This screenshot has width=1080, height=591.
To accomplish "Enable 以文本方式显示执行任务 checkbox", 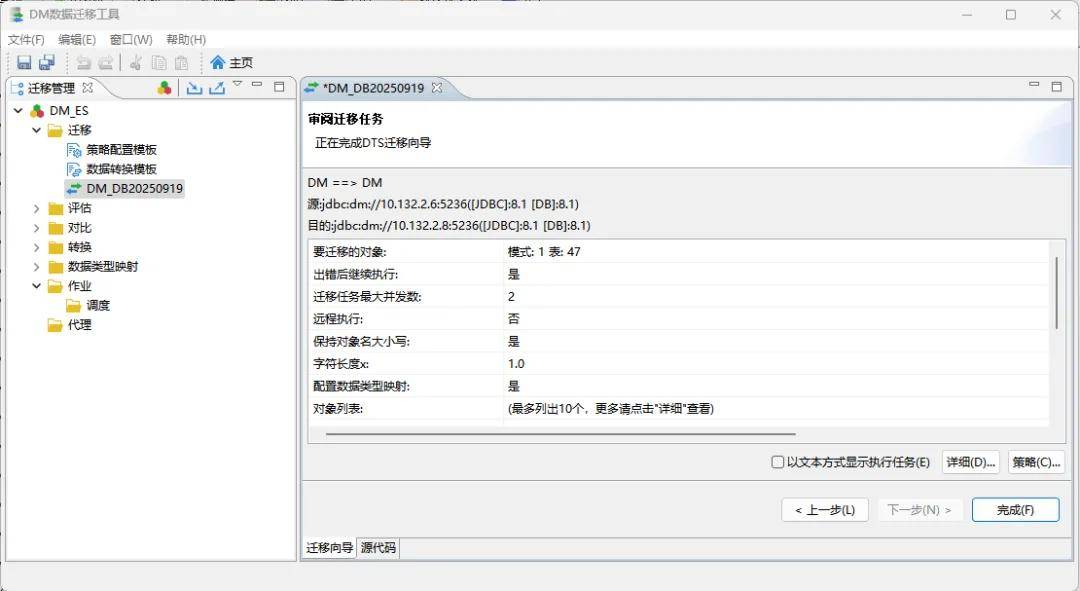I will pyautogui.click(x=778, y=462).
